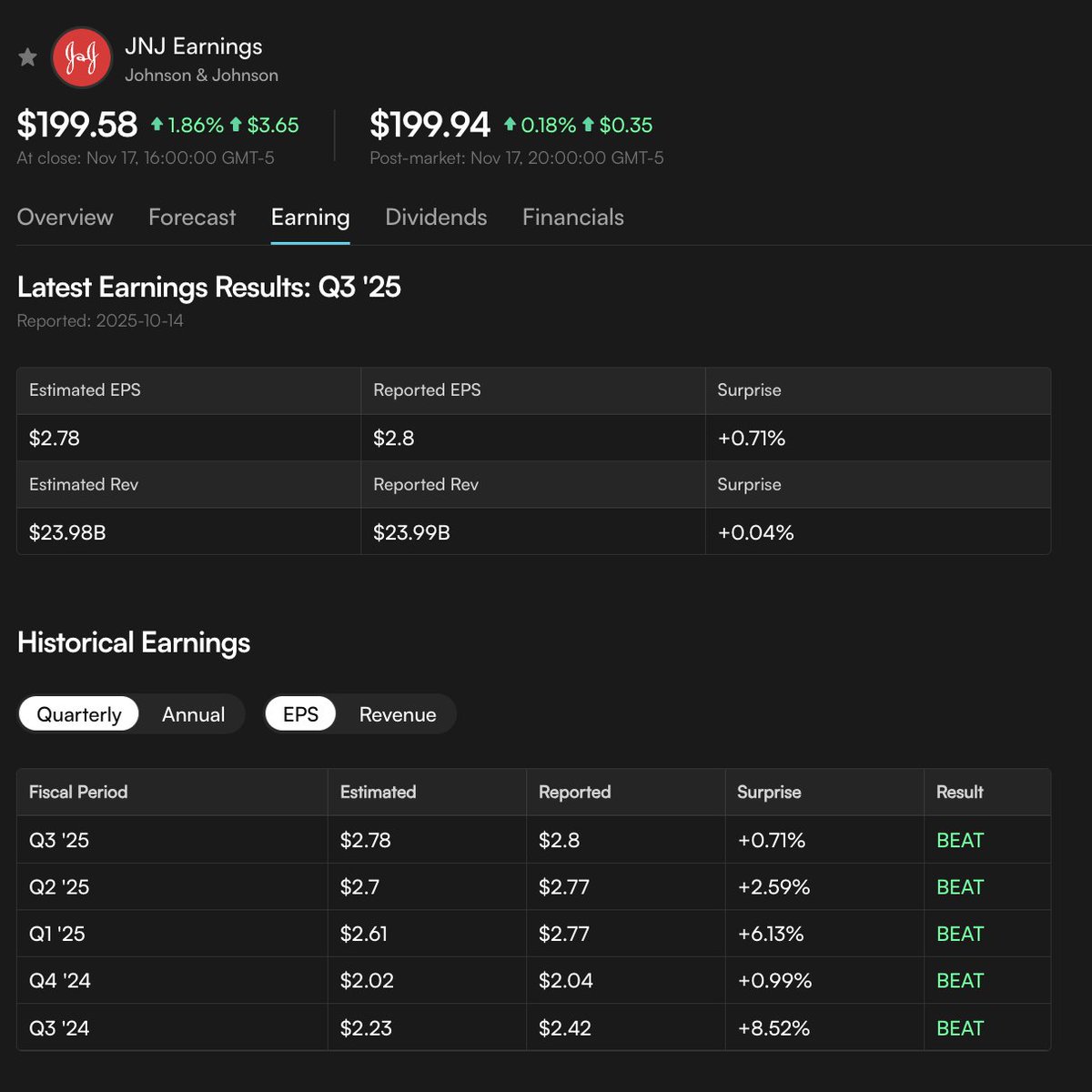
Task: Click the $2.61 estimated EPS value
Action: (364, 934)
